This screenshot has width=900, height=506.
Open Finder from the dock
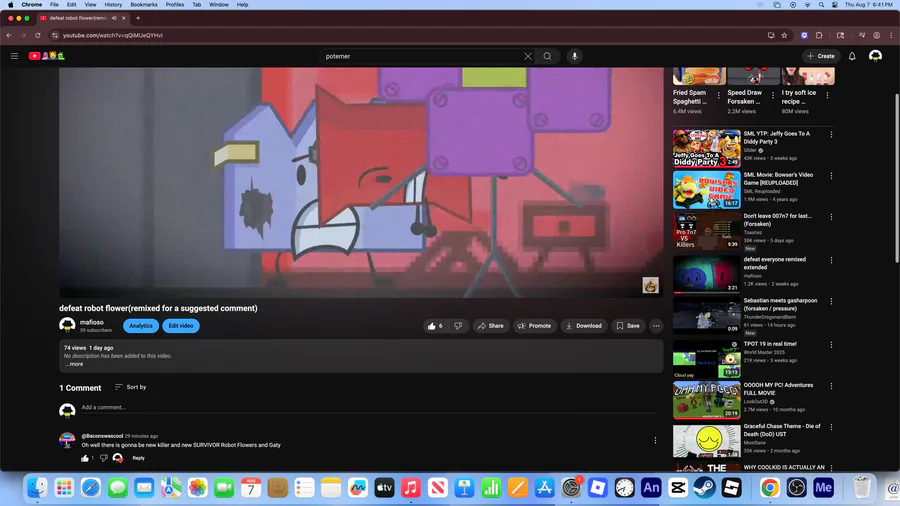tap(37, 488)
